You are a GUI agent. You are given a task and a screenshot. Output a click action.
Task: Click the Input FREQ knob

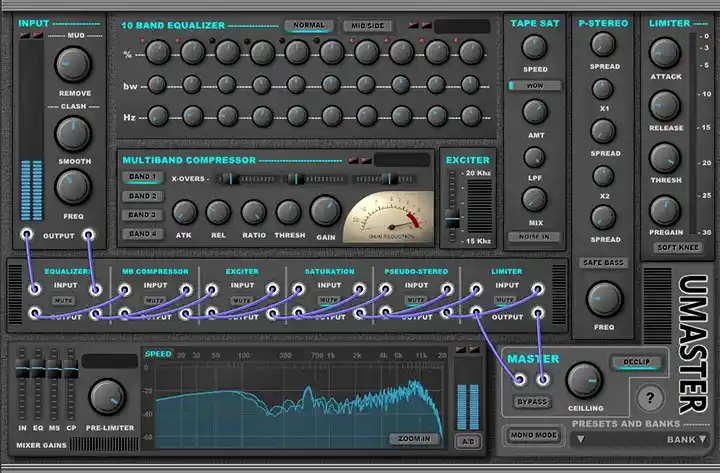tap(73, 187)
